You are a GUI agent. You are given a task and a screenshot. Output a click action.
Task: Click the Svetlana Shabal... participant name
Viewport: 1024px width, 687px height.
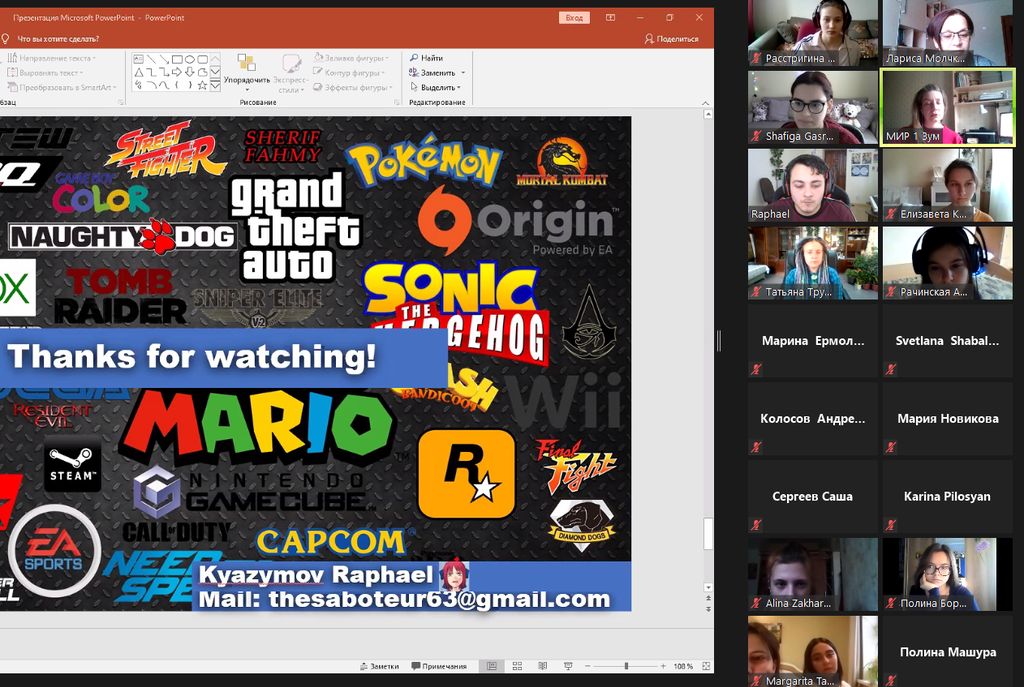[947, 341]
